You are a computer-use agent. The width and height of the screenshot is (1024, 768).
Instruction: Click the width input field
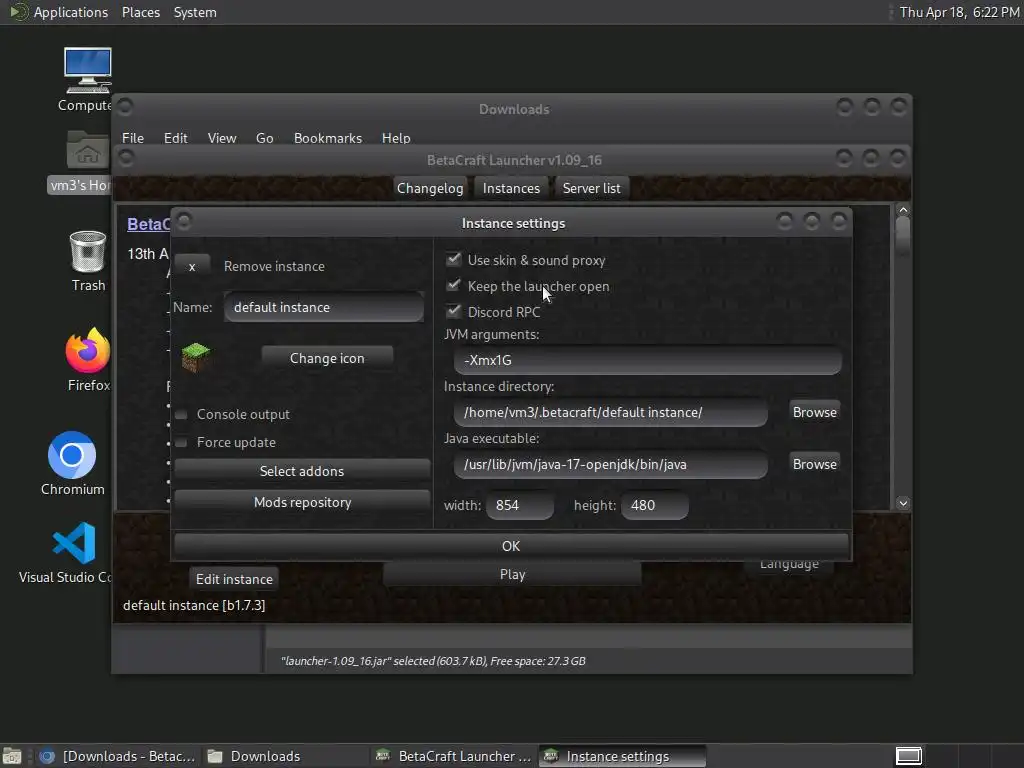[x=520, y=505]
